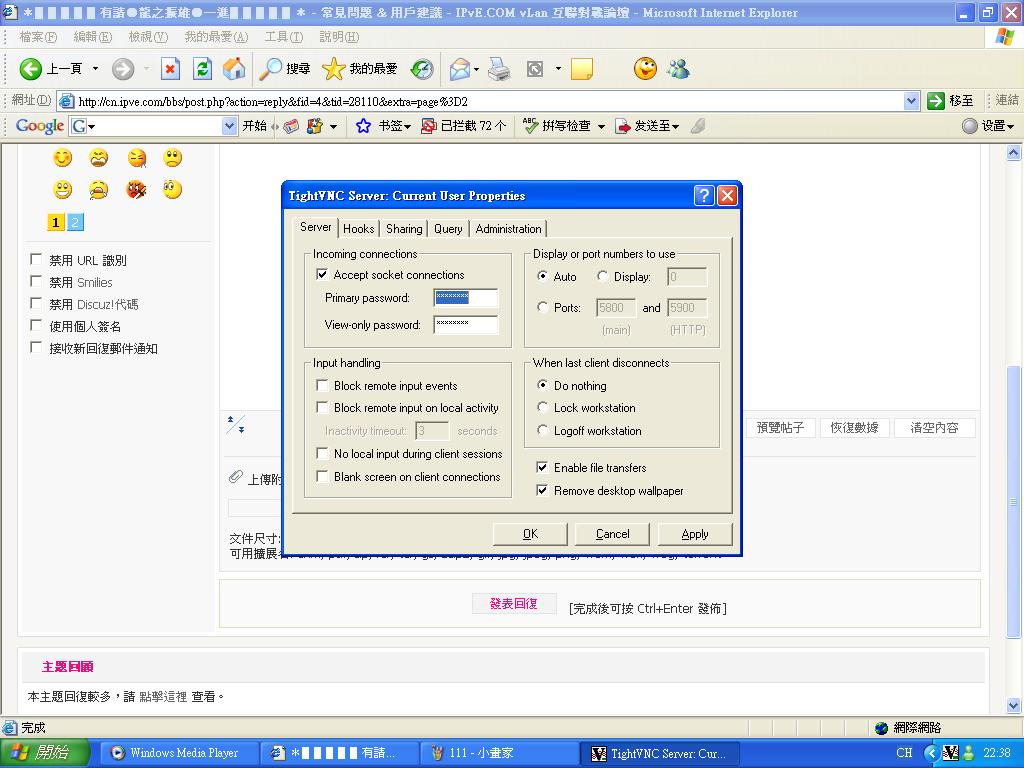
Task: Click the smiley face toolbar icon
Action: [x=645, y=69]
